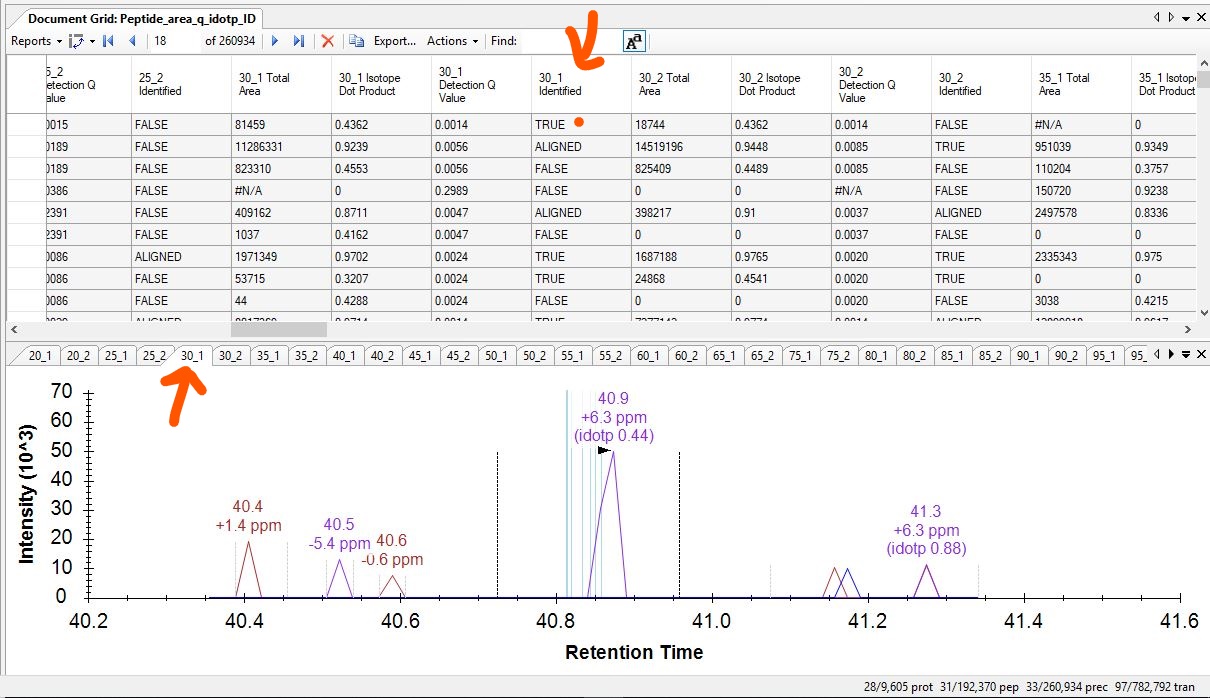Click the copy grid data icon
Screen dimensions: 1210x698
coord(356,41)
